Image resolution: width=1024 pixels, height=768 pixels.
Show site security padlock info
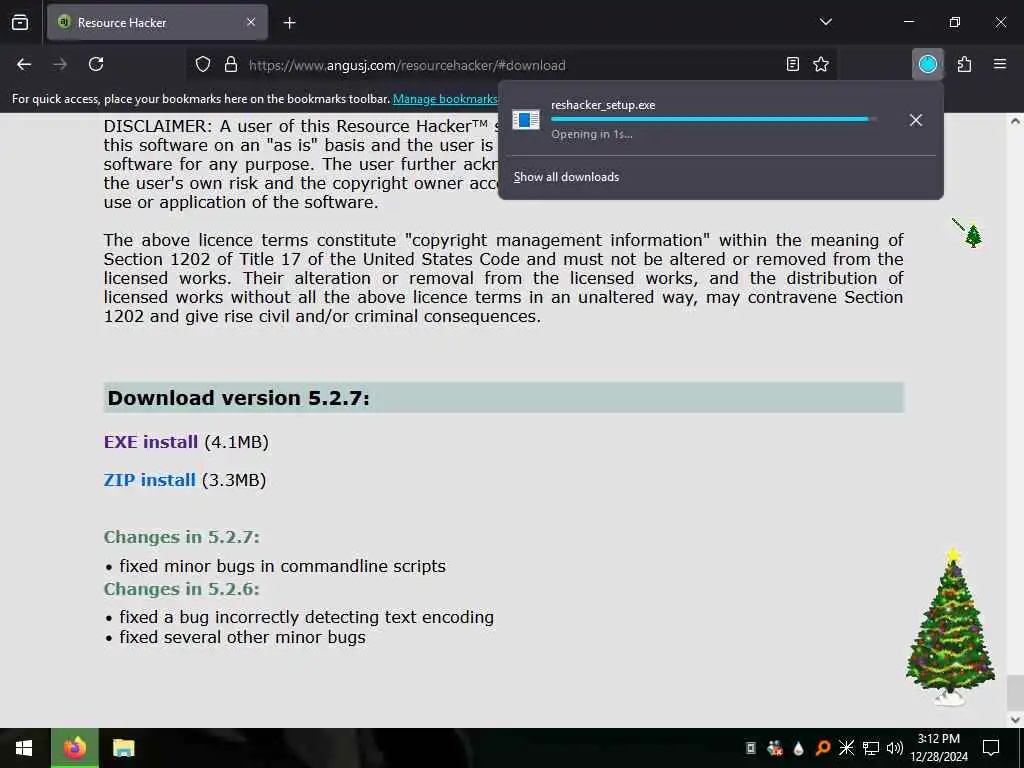click(231, 64)
